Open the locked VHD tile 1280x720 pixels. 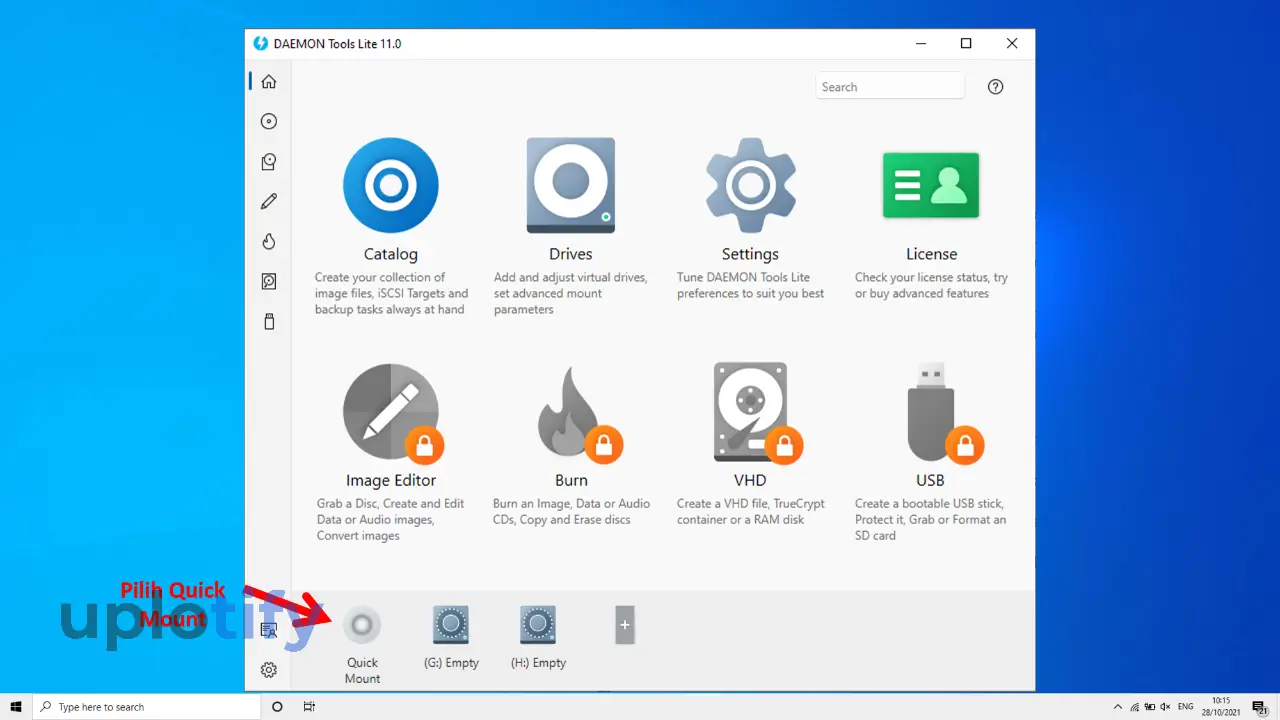point(756,412)
